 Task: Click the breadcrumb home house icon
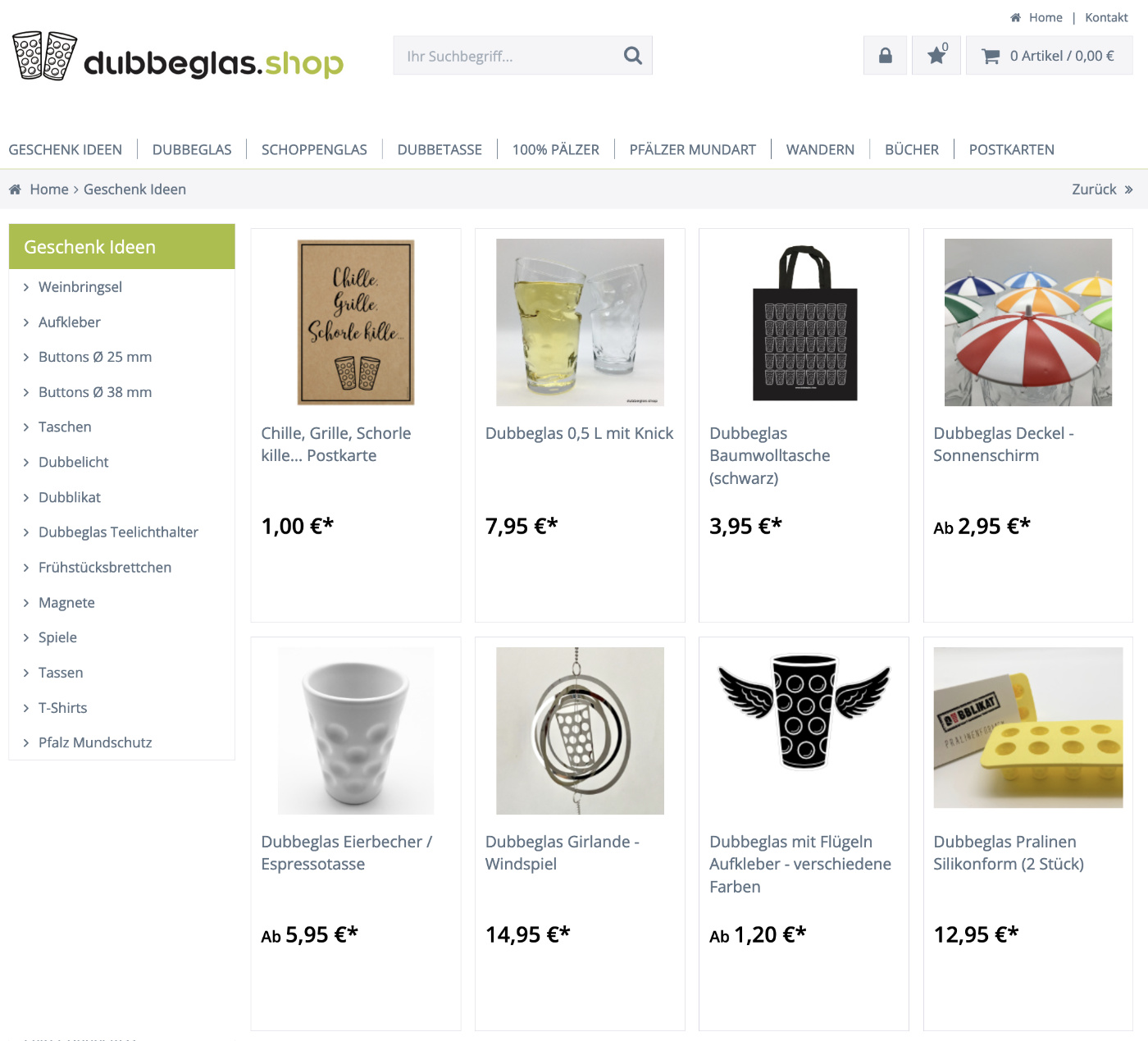click(15, 189)
